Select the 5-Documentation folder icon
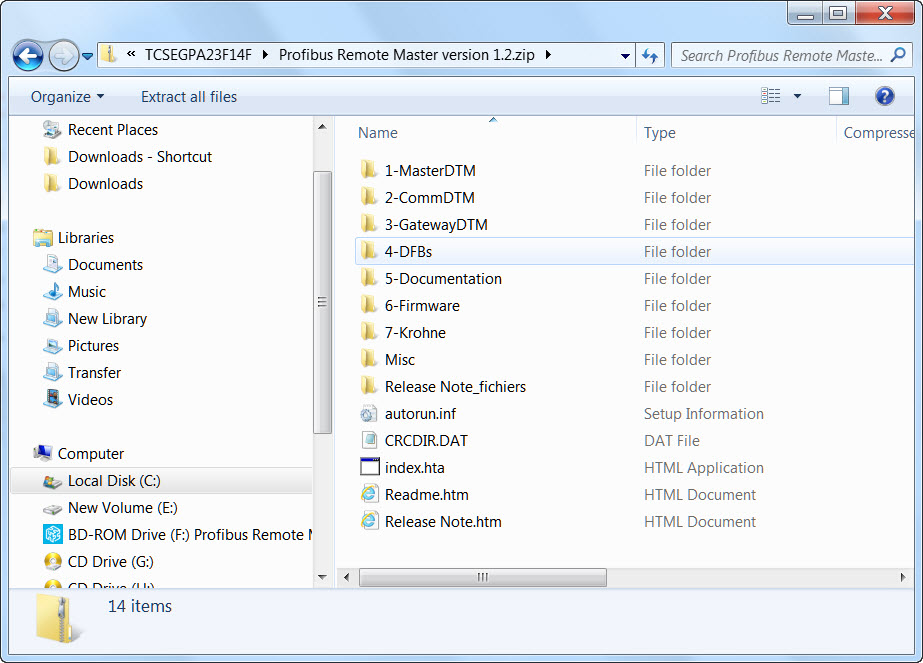 point(368,279)
